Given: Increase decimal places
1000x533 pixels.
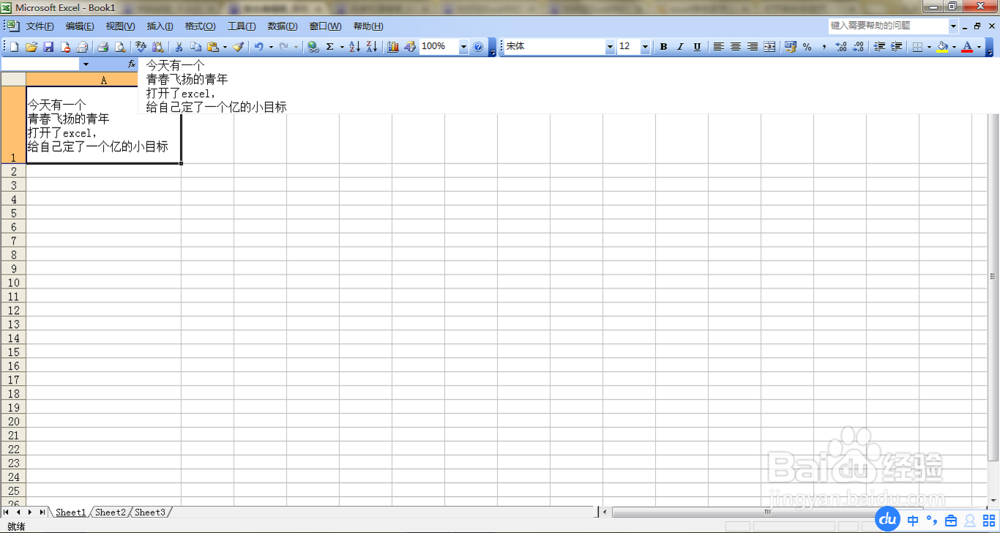Looking at the screenshot, I should 841,47.
